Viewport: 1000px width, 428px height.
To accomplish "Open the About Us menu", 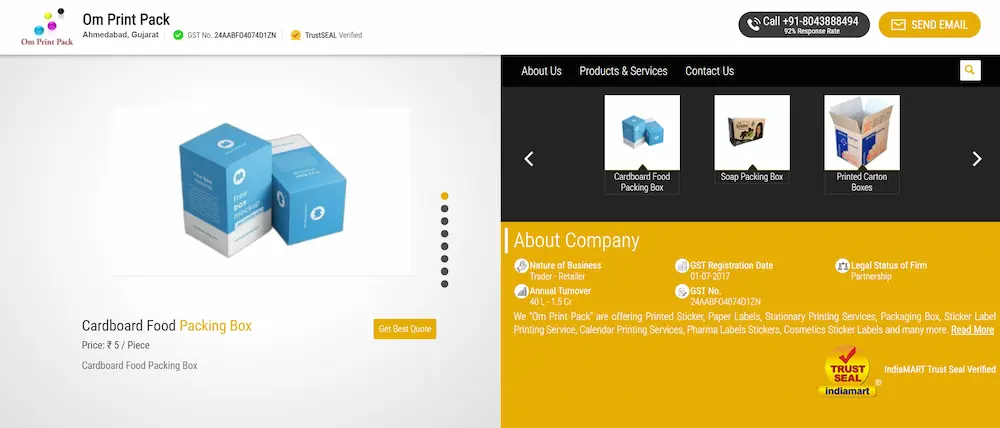I will [x=541, y=71].
